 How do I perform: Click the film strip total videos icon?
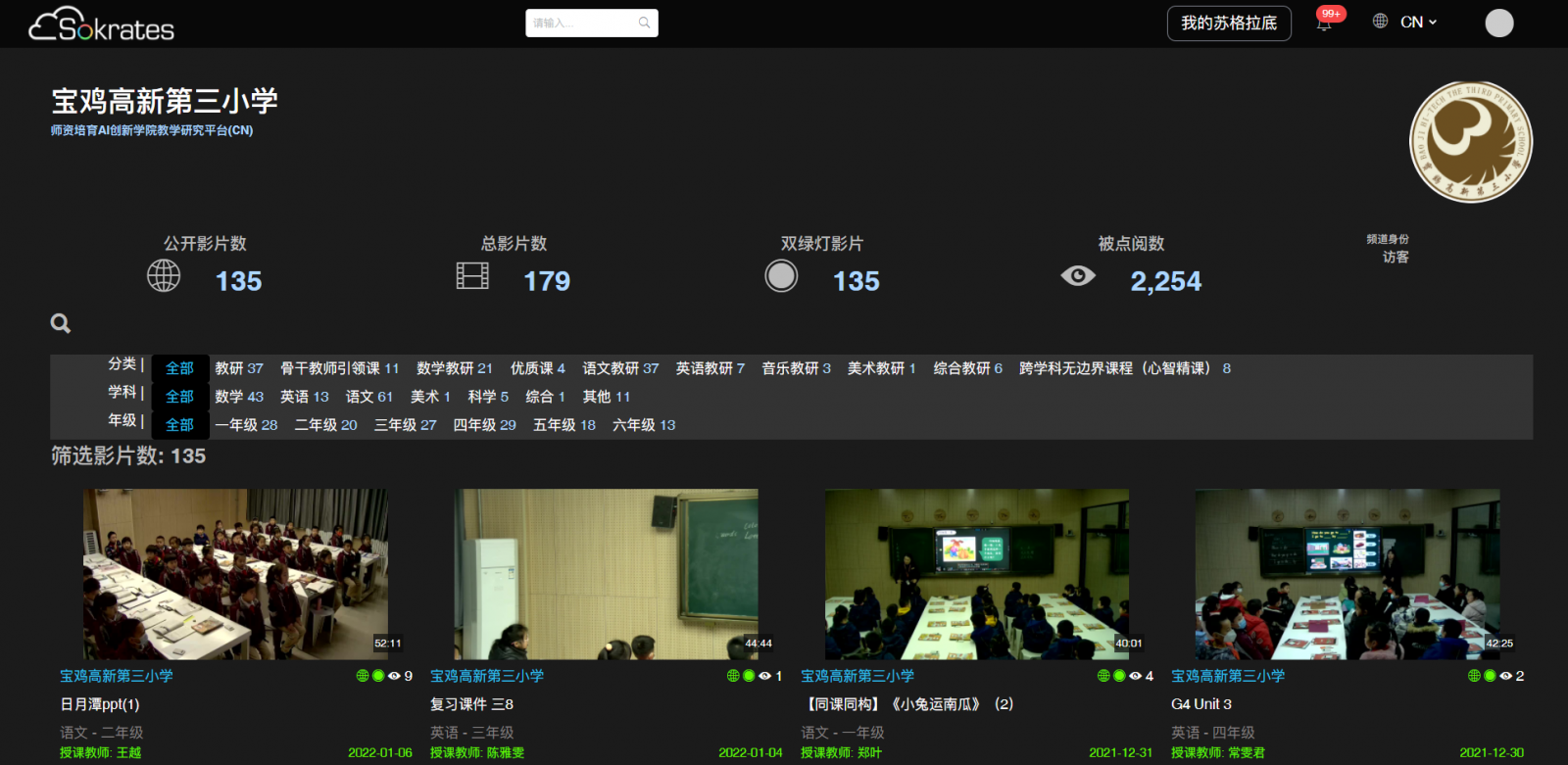pyautogui.click(x=472, y=276)
